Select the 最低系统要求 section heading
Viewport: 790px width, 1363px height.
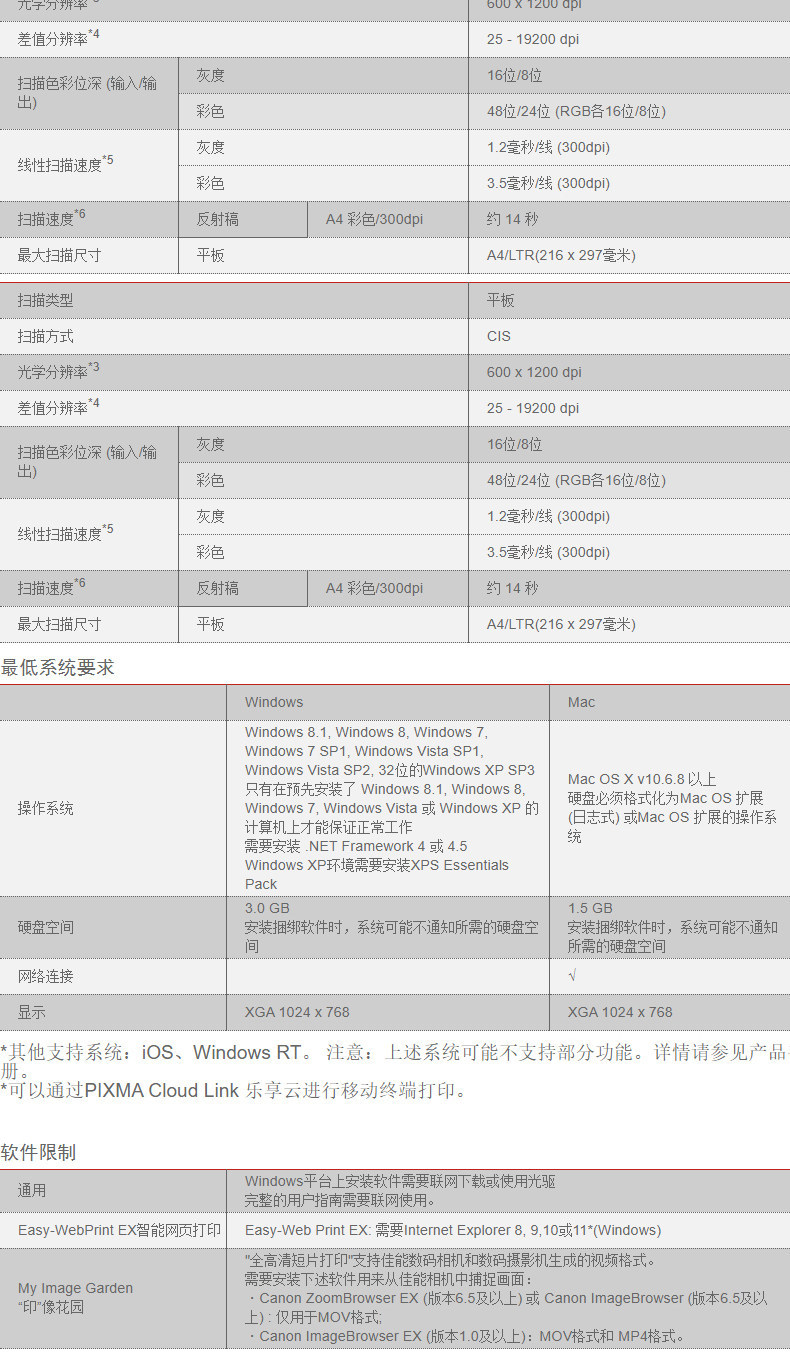58,668
